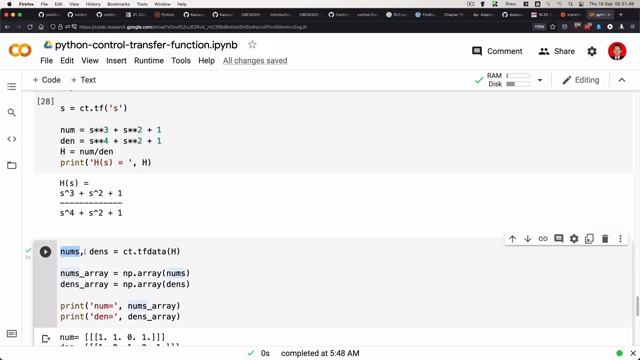
Task: Add a new Code cell
Action: (47, 80)
